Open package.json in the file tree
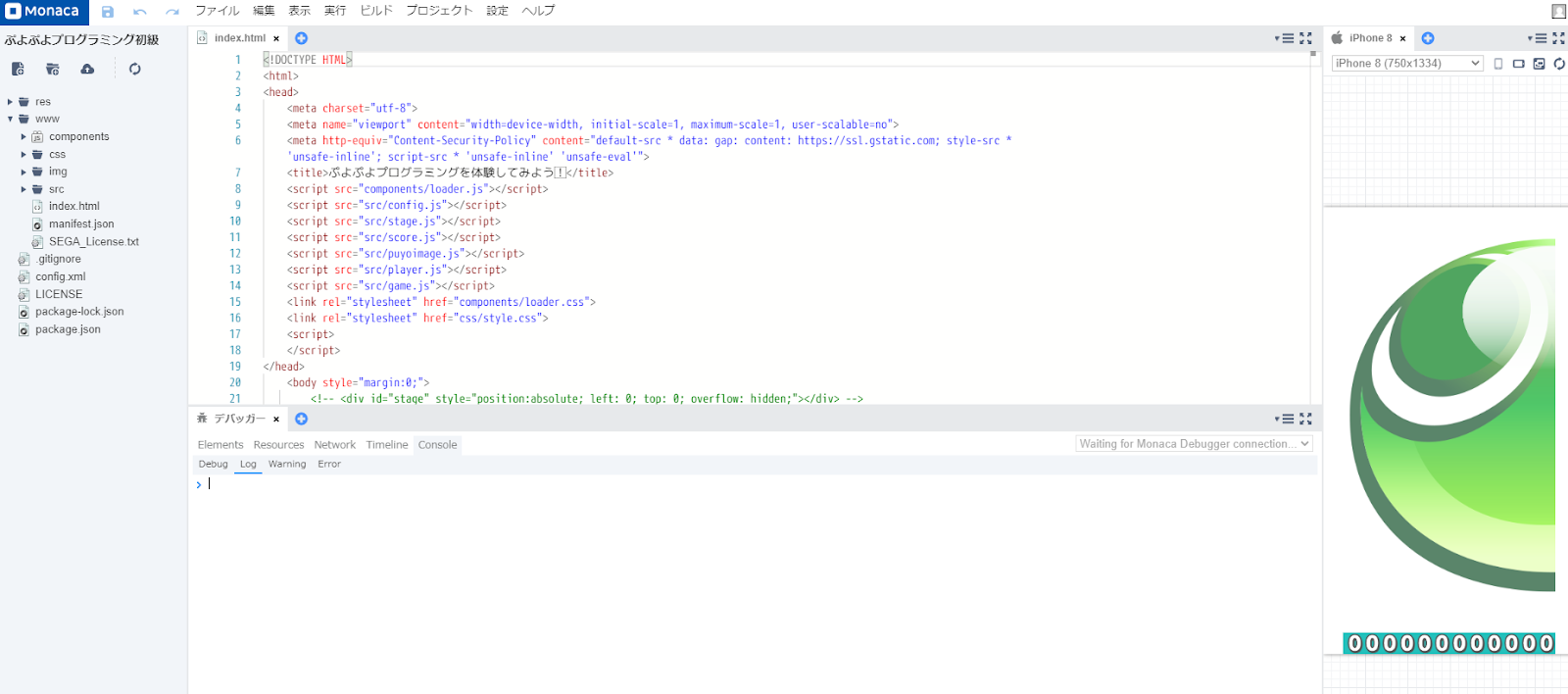1568x694 pixels. tap(68, 329)
